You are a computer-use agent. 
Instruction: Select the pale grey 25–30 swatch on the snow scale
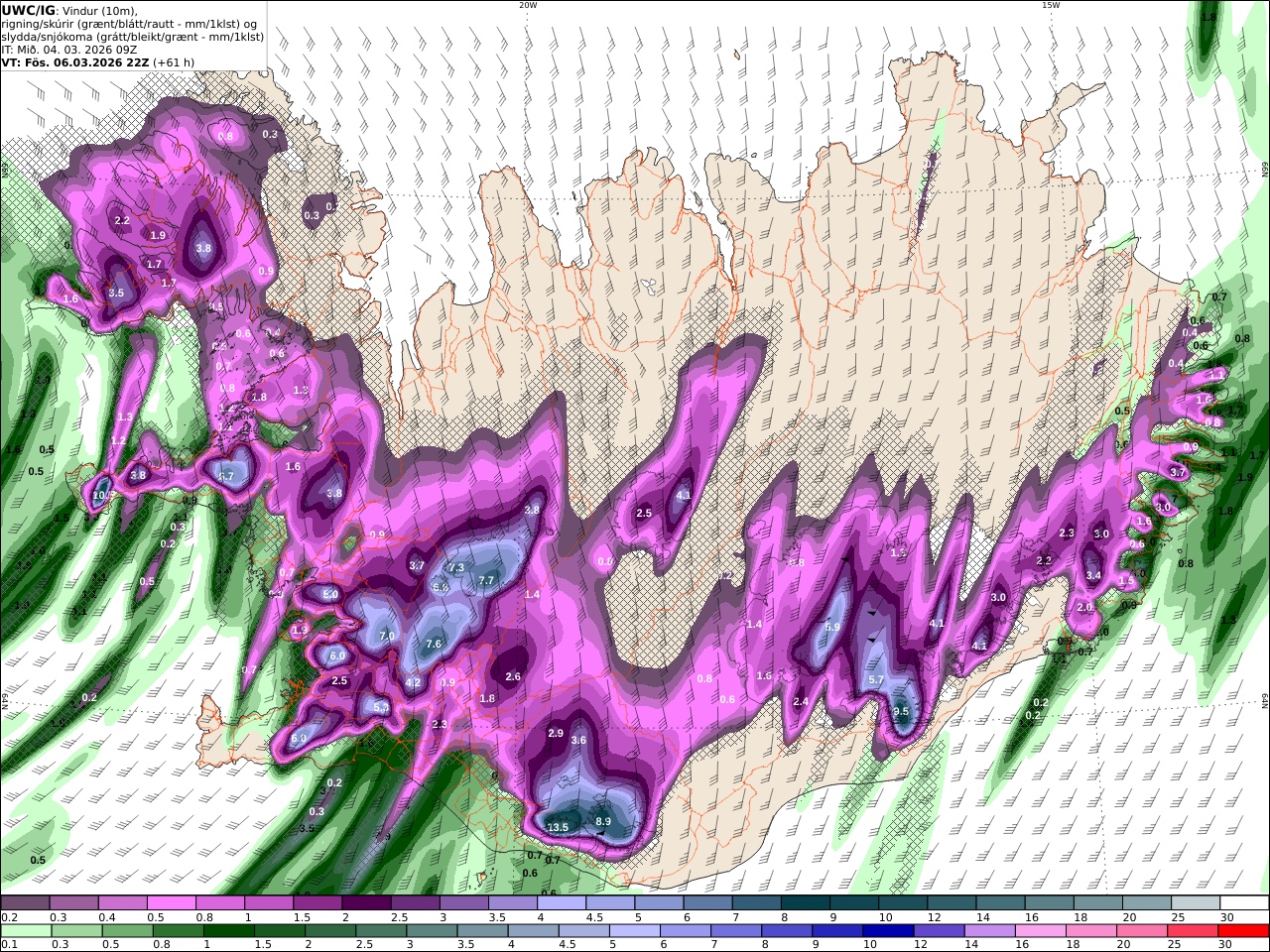point(1196,902)
